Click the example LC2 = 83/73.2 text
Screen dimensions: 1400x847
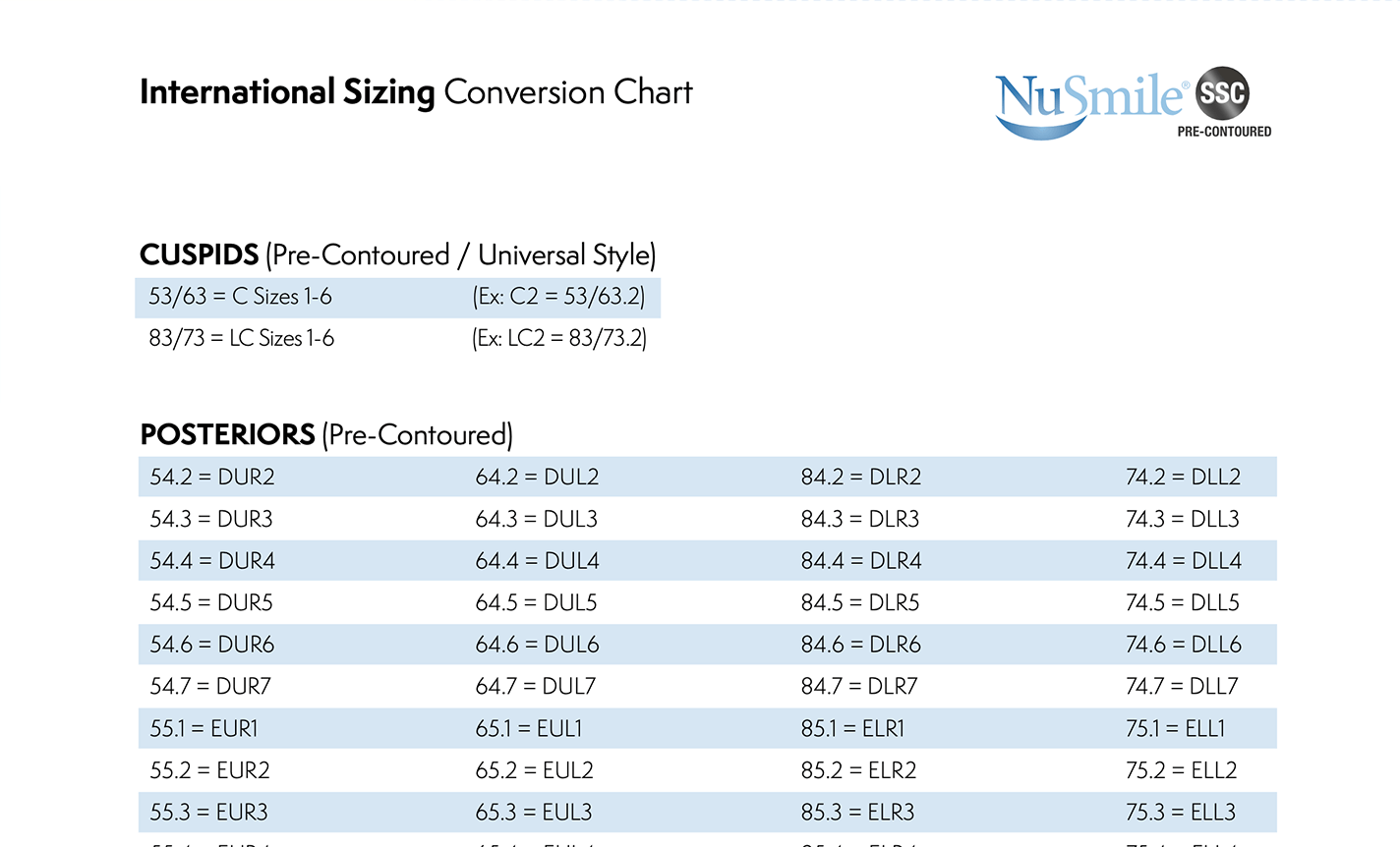(x=559, y=338)
